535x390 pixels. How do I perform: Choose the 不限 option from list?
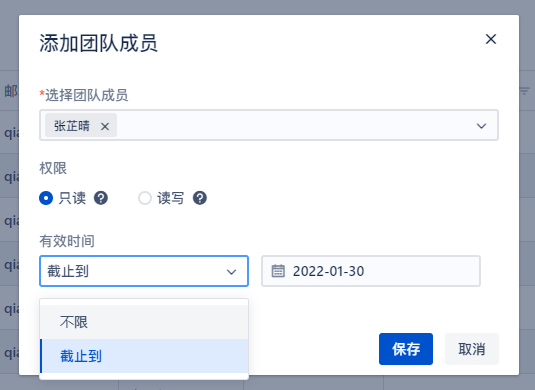(144, 322)
